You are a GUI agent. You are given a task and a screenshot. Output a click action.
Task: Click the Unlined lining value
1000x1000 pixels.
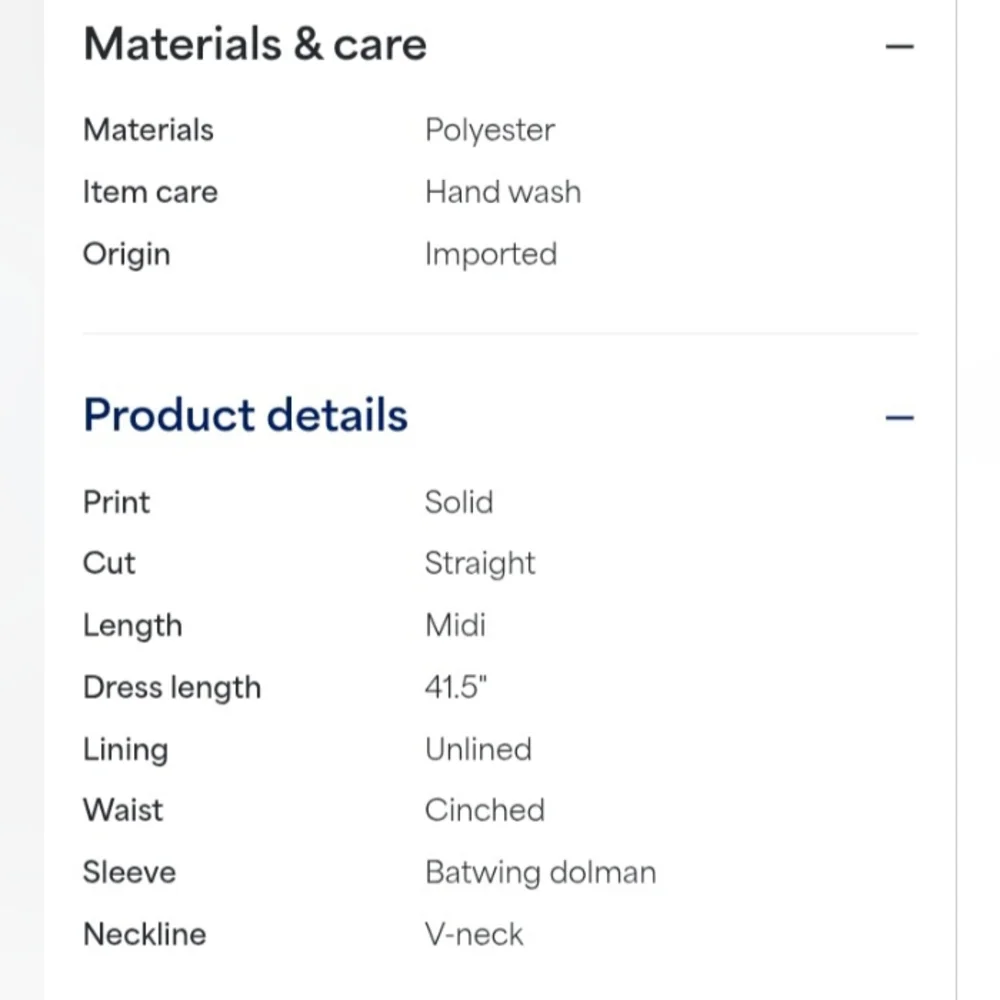click(x=478, y=749)
